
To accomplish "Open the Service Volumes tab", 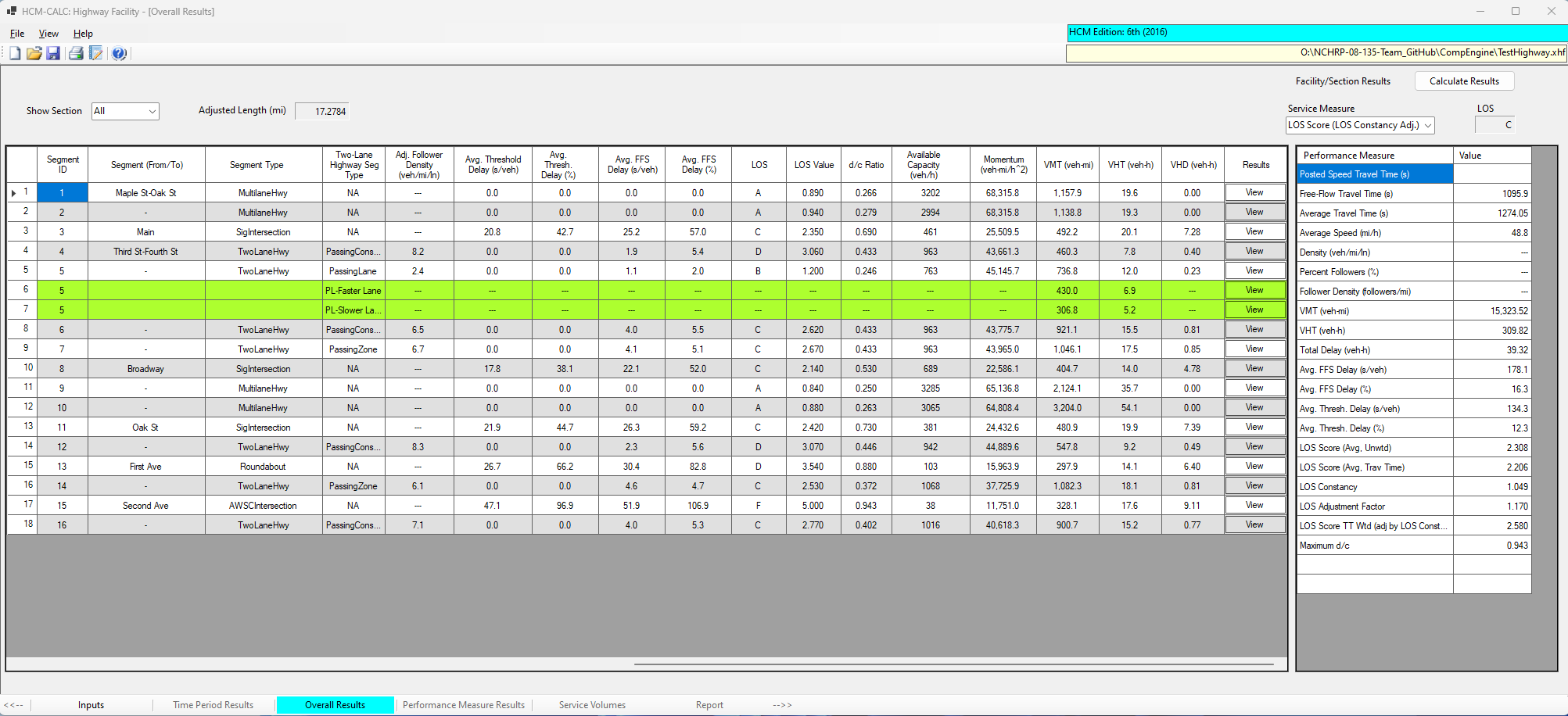I will tap(591, 704).
